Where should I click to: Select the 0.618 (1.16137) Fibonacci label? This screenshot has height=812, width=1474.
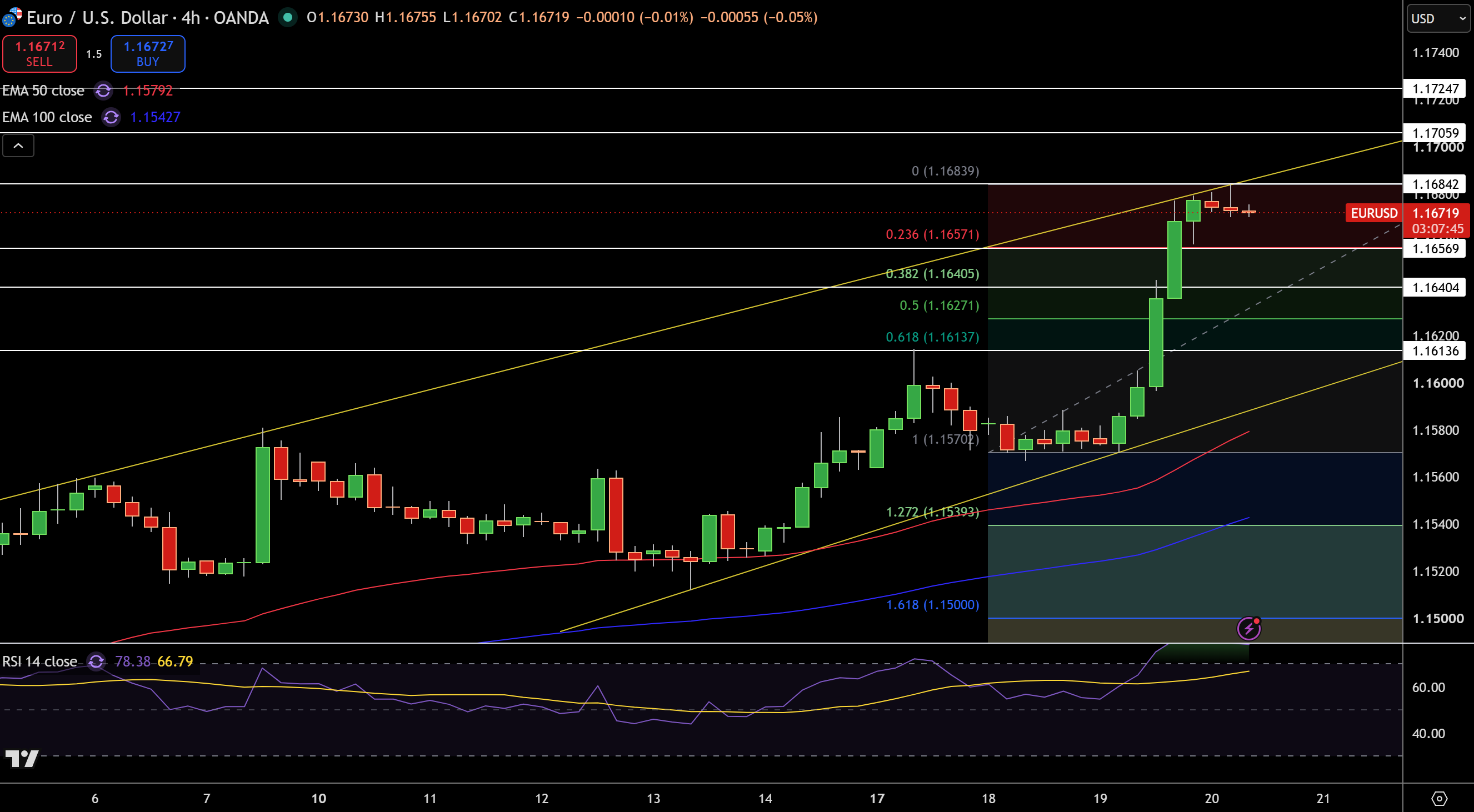[932, 337]
